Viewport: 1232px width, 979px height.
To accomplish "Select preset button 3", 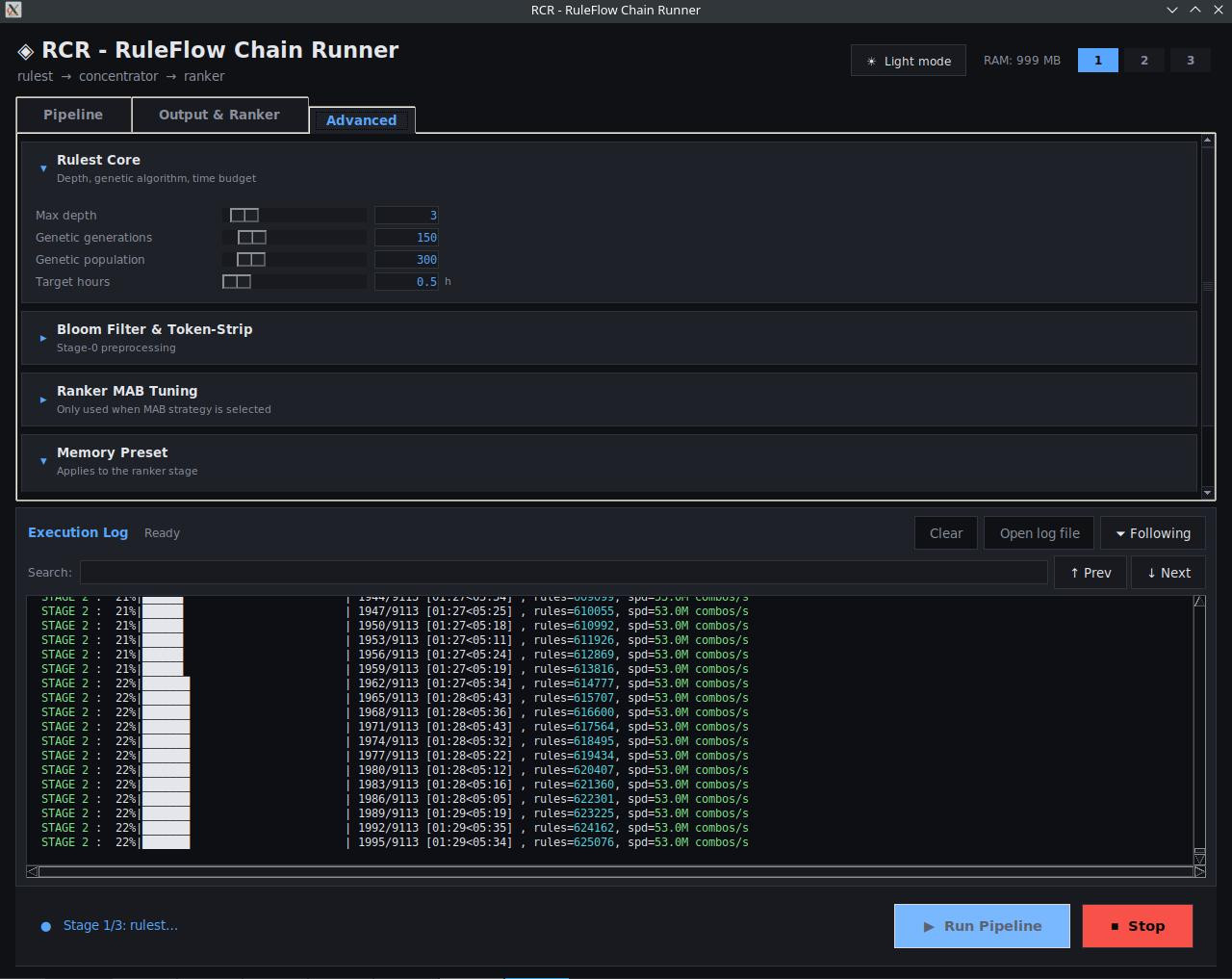I will [1191, 60].
